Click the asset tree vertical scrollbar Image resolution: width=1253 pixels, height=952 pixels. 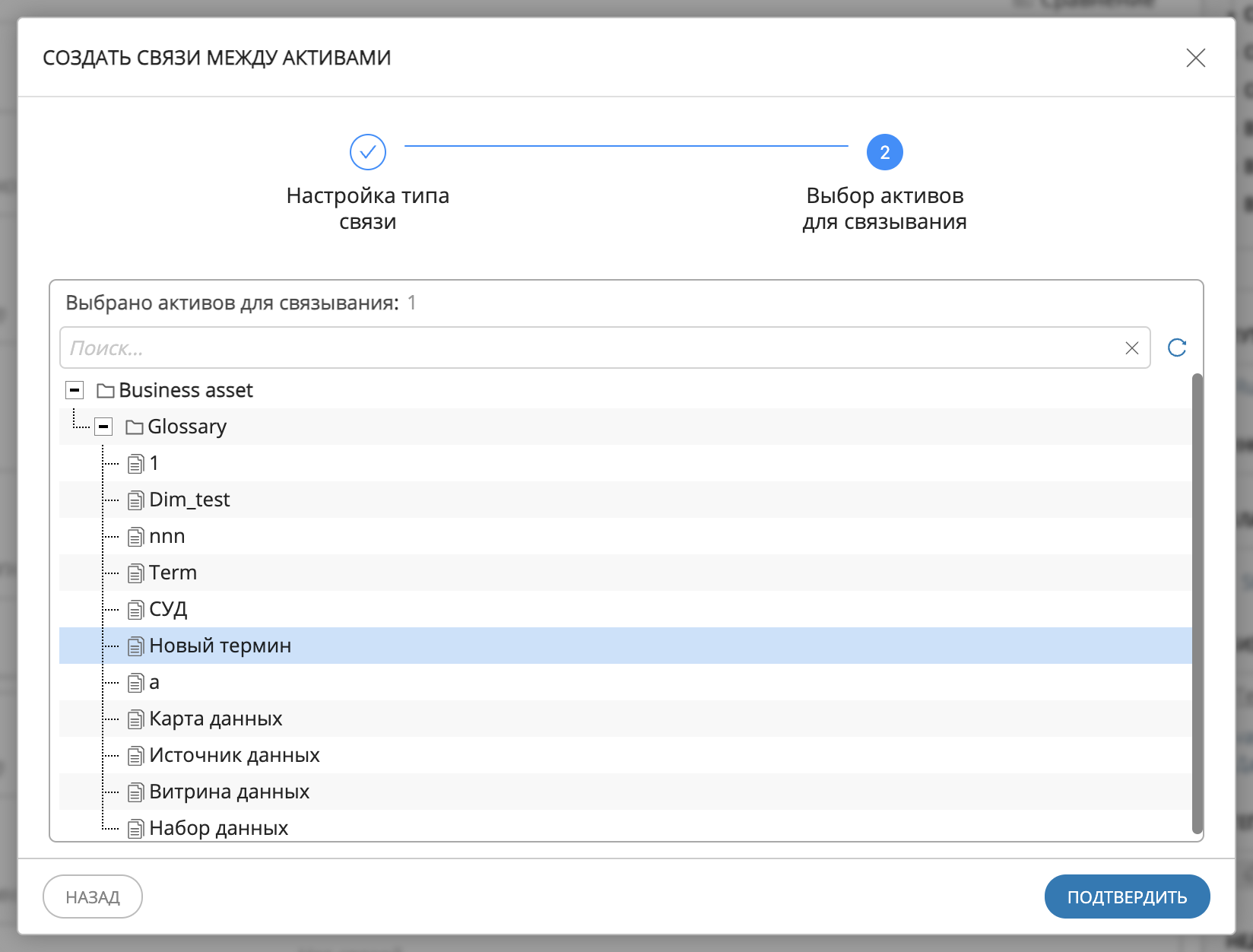click(x=1197, y=605)
